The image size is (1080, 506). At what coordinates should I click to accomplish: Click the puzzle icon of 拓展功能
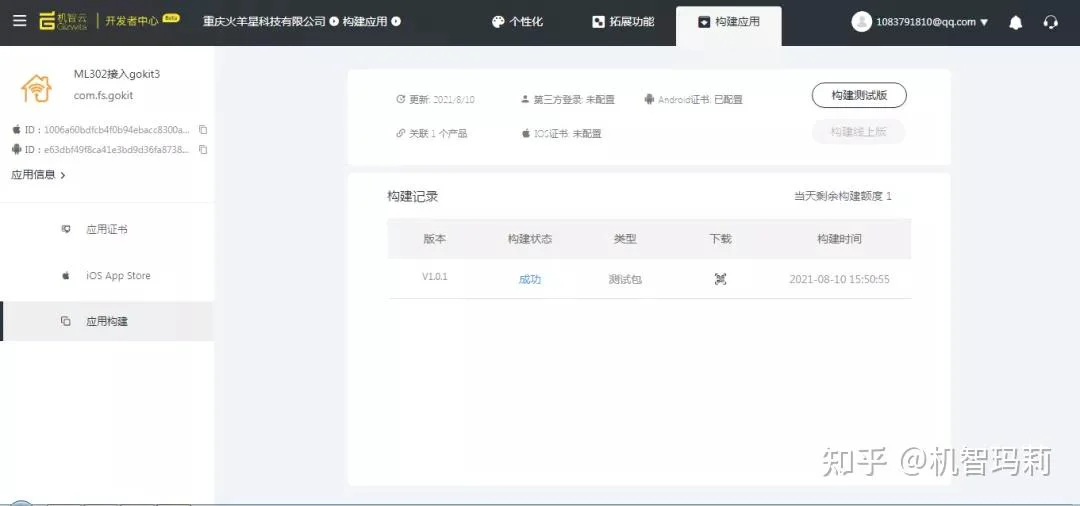598,21
